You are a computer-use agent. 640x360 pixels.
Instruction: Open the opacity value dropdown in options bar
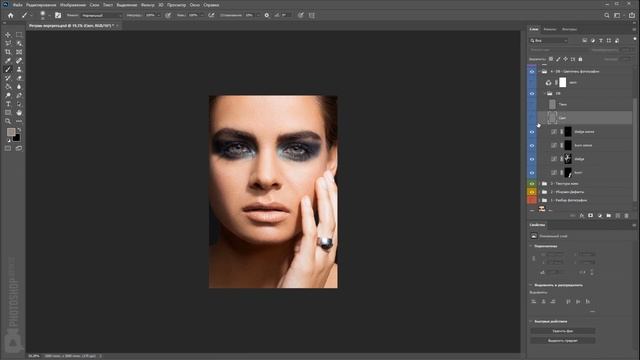(158, 16)
